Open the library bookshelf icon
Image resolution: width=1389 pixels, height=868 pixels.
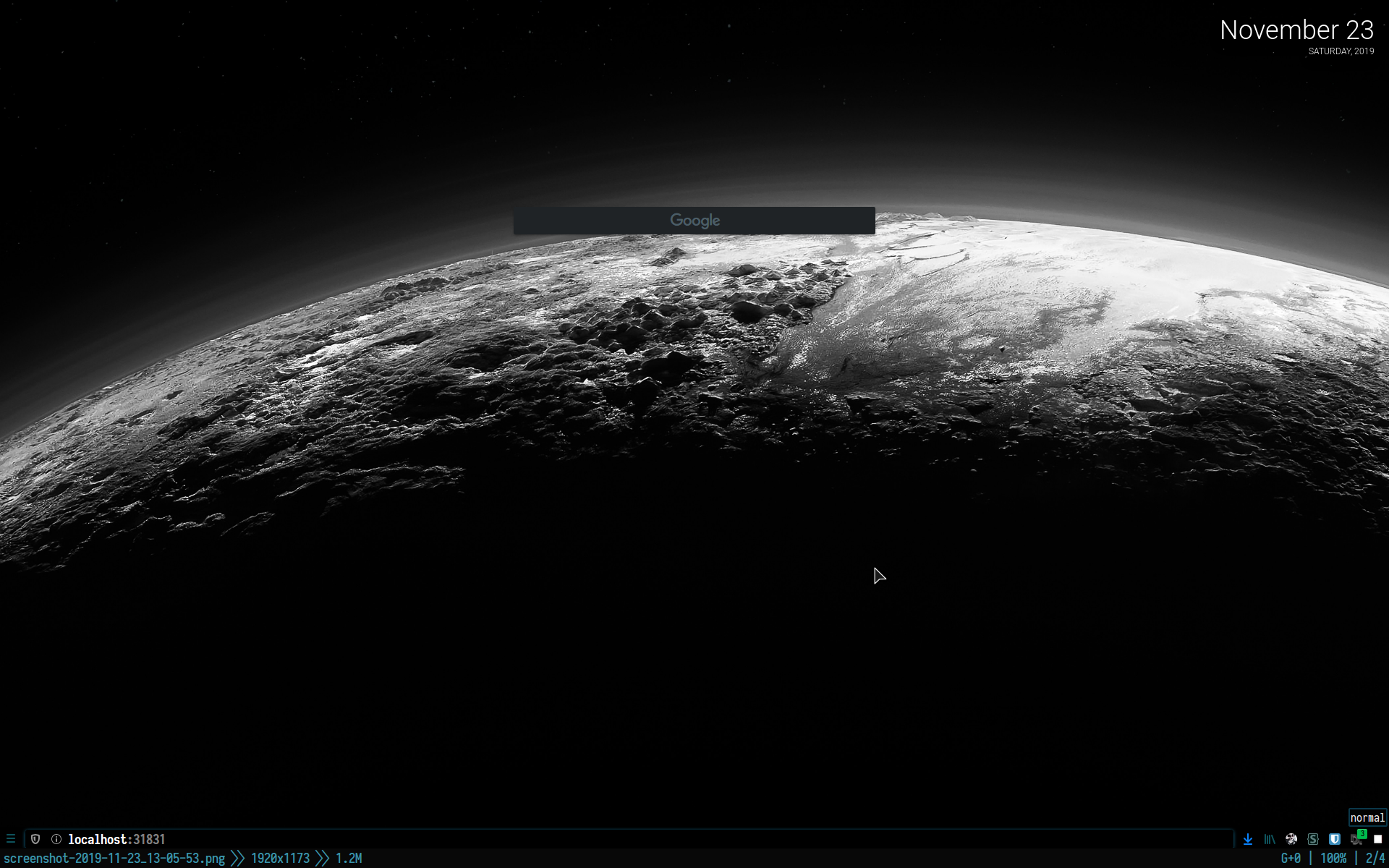click(x=1270, y=839)
